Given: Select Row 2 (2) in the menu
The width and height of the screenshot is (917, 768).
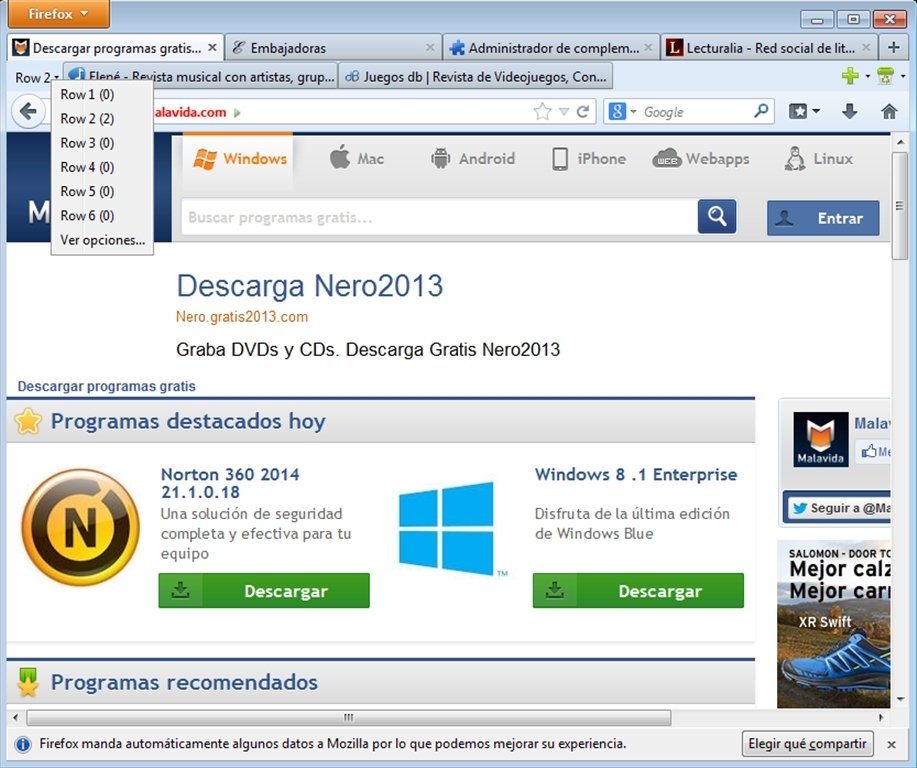Looking at the screenshot, I should coord(102,119).
